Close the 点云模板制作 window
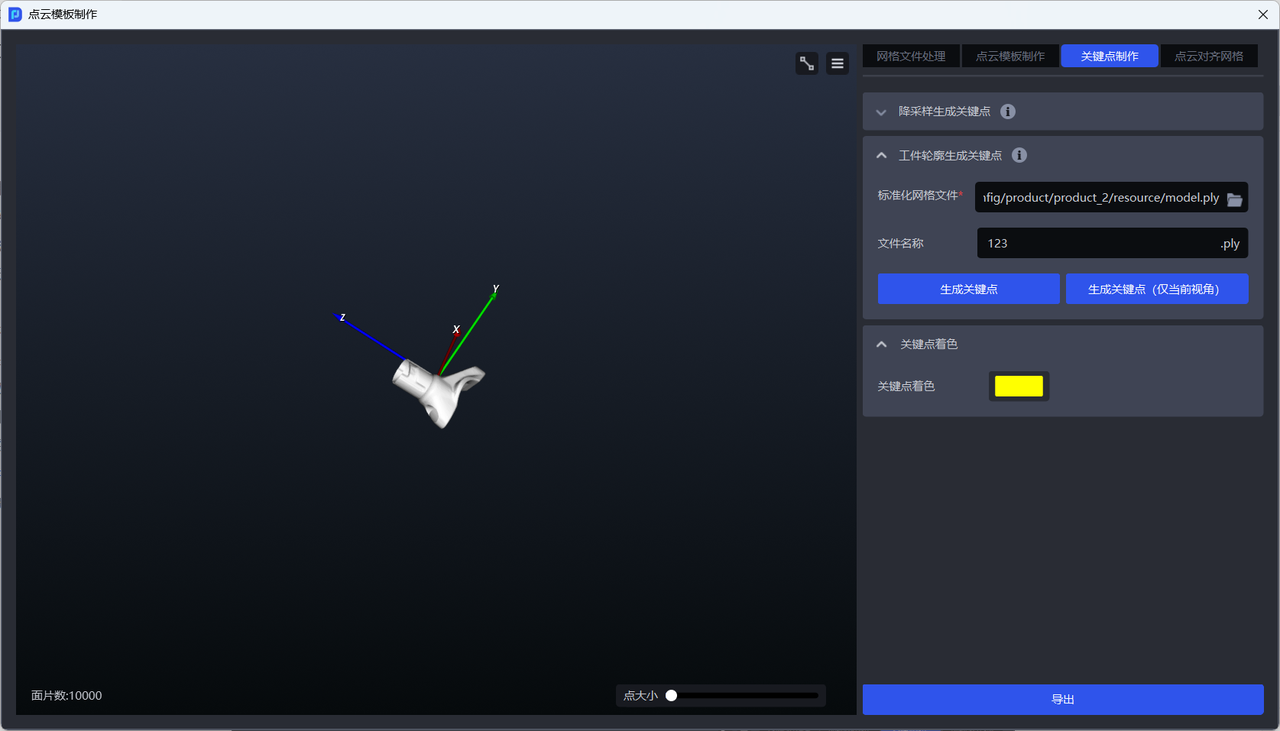Screen dimensions: 1280x731 pyautogui.click(x=1263, y=14)
